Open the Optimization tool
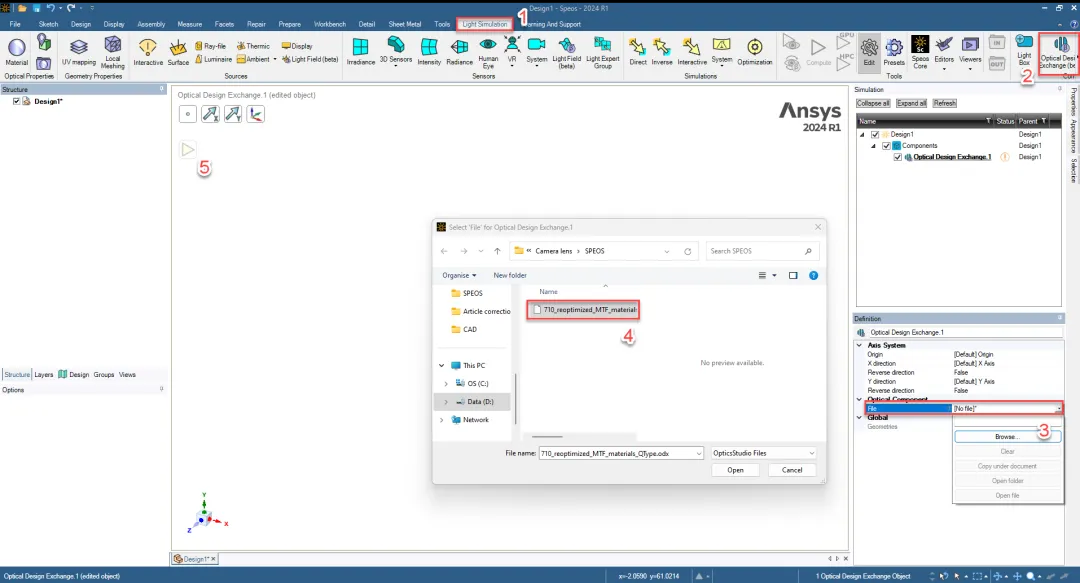Screen dimensions: 1080x583 point(754,52)
